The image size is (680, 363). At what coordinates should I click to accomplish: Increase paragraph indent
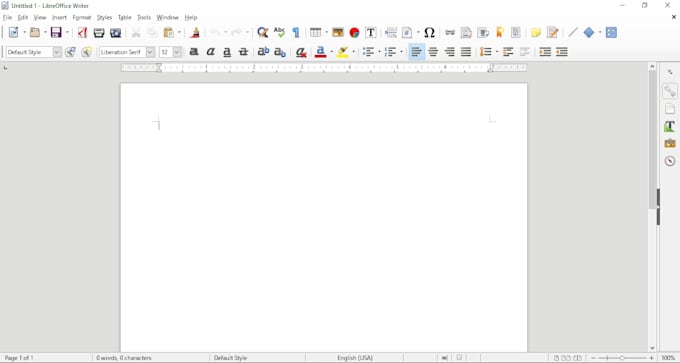545,52
